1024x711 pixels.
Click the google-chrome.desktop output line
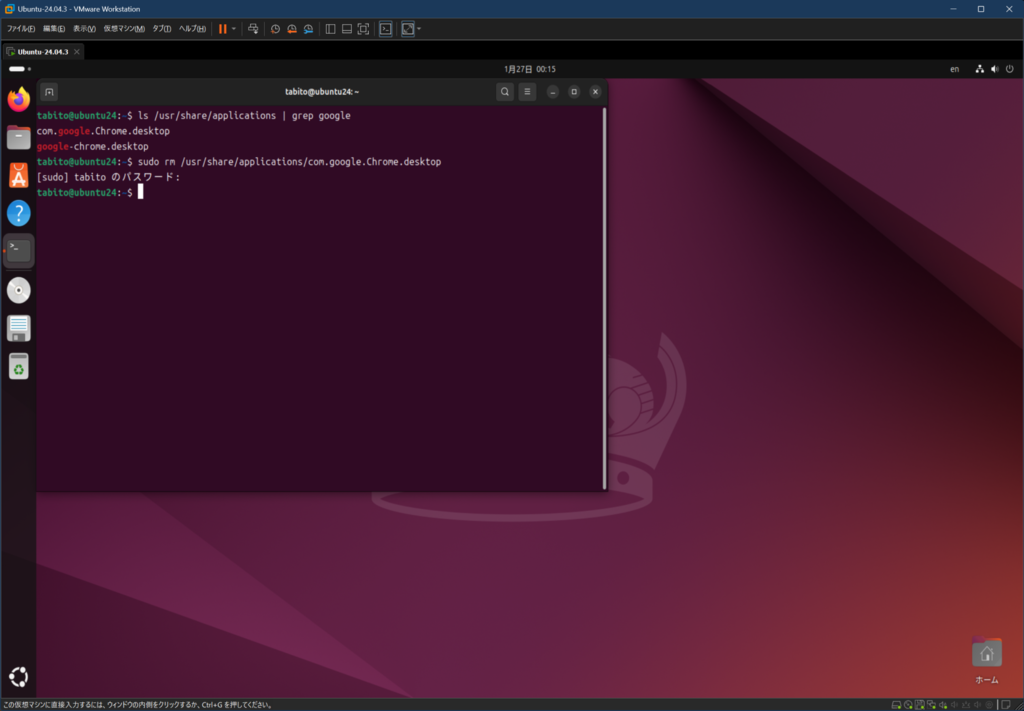point(93,147)
